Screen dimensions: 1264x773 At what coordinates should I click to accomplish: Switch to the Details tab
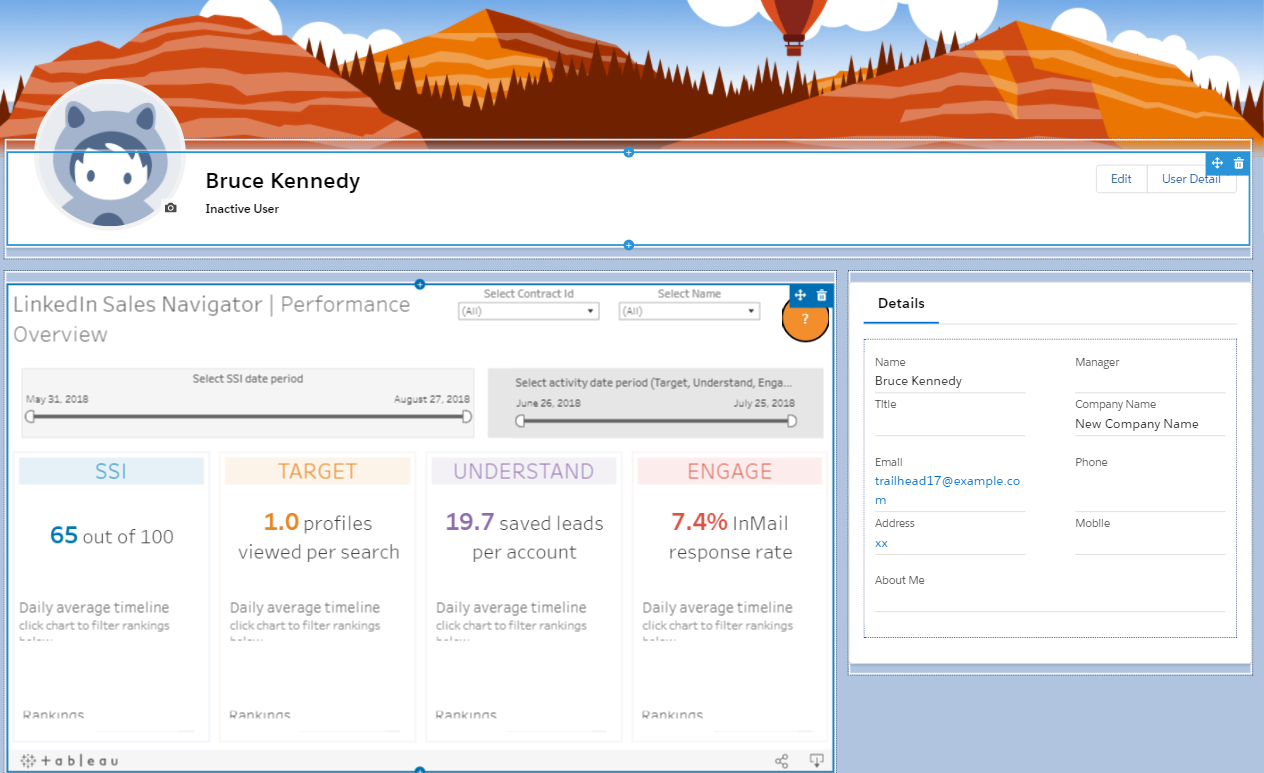[x=901, y=304]
